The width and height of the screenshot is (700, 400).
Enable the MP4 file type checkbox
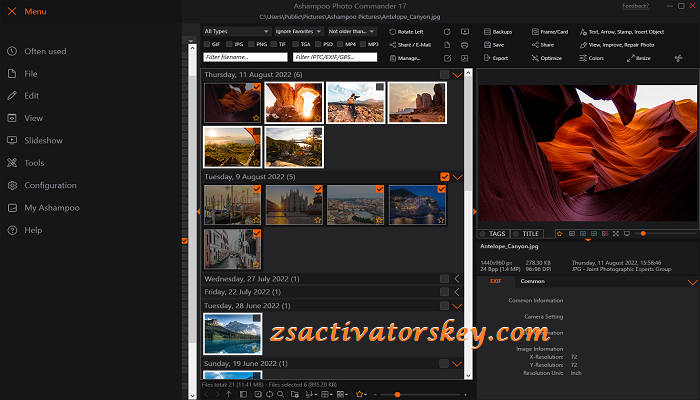click(x=340, y=44)
